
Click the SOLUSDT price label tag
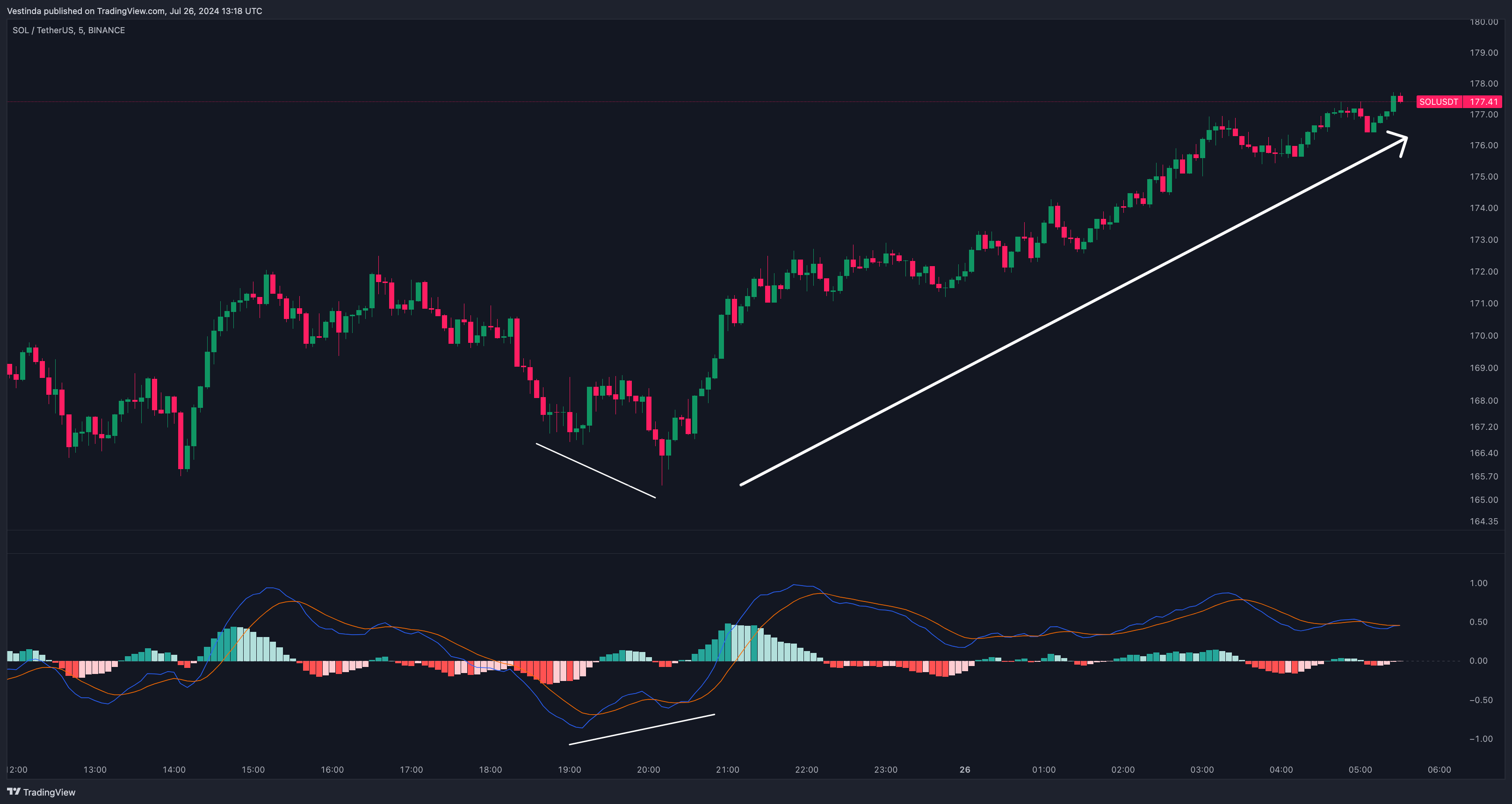pos(1439,101)
